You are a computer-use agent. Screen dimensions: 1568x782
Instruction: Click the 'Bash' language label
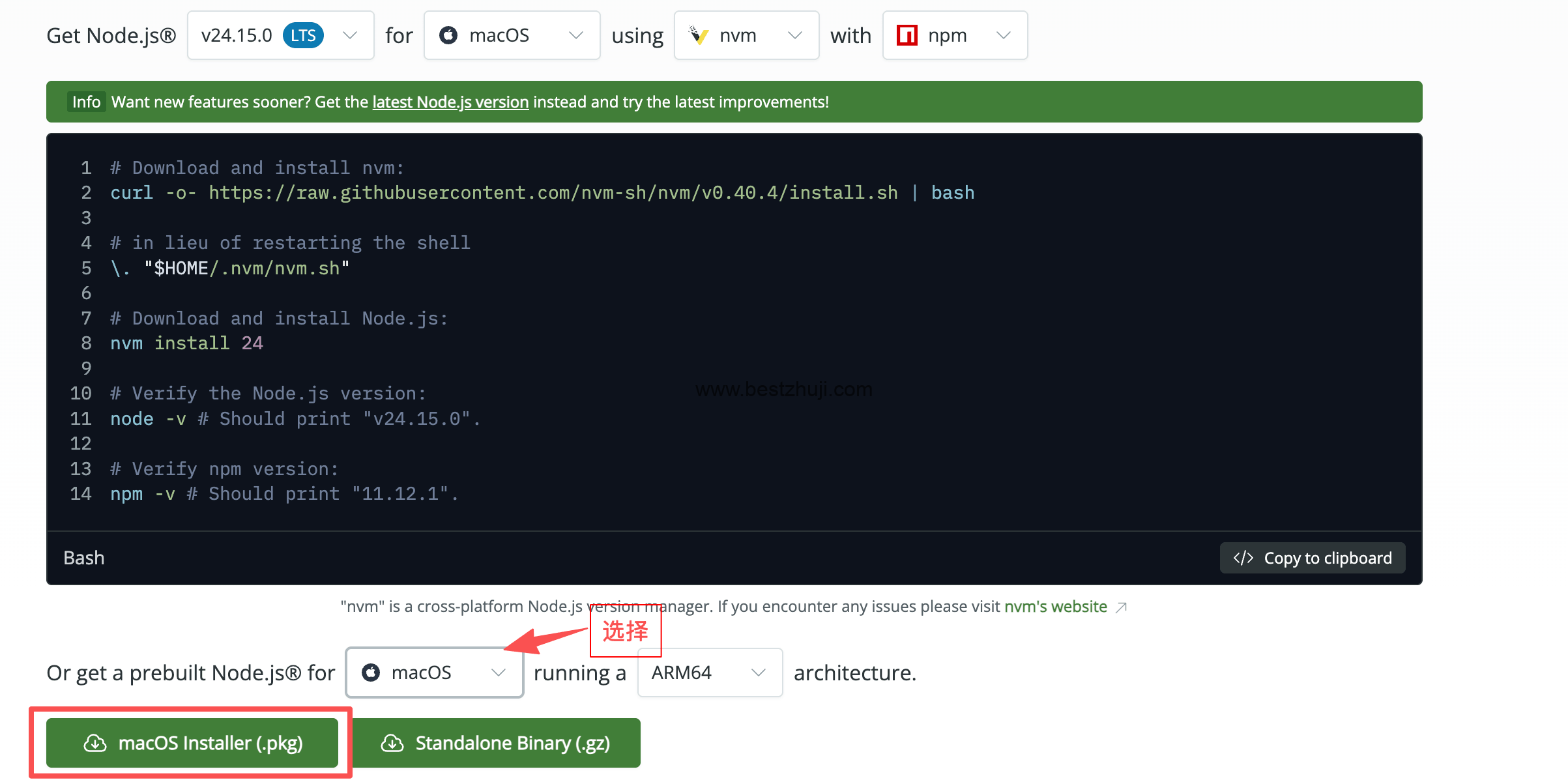click(x=84, y=558)
